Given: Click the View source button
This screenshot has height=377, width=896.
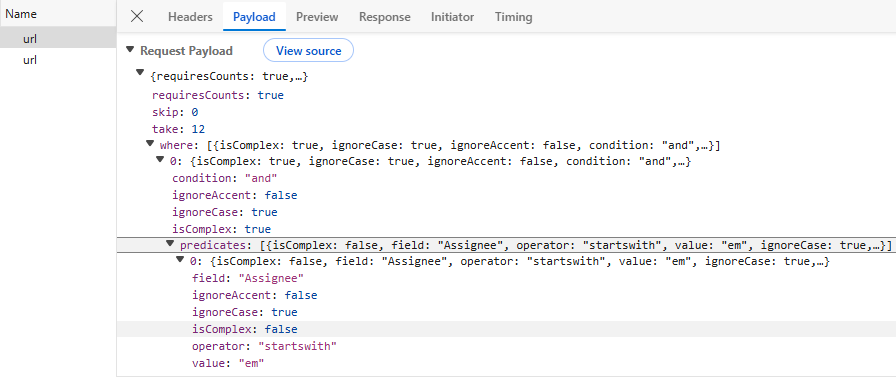Looking at the screenshot, I should 309,51.
